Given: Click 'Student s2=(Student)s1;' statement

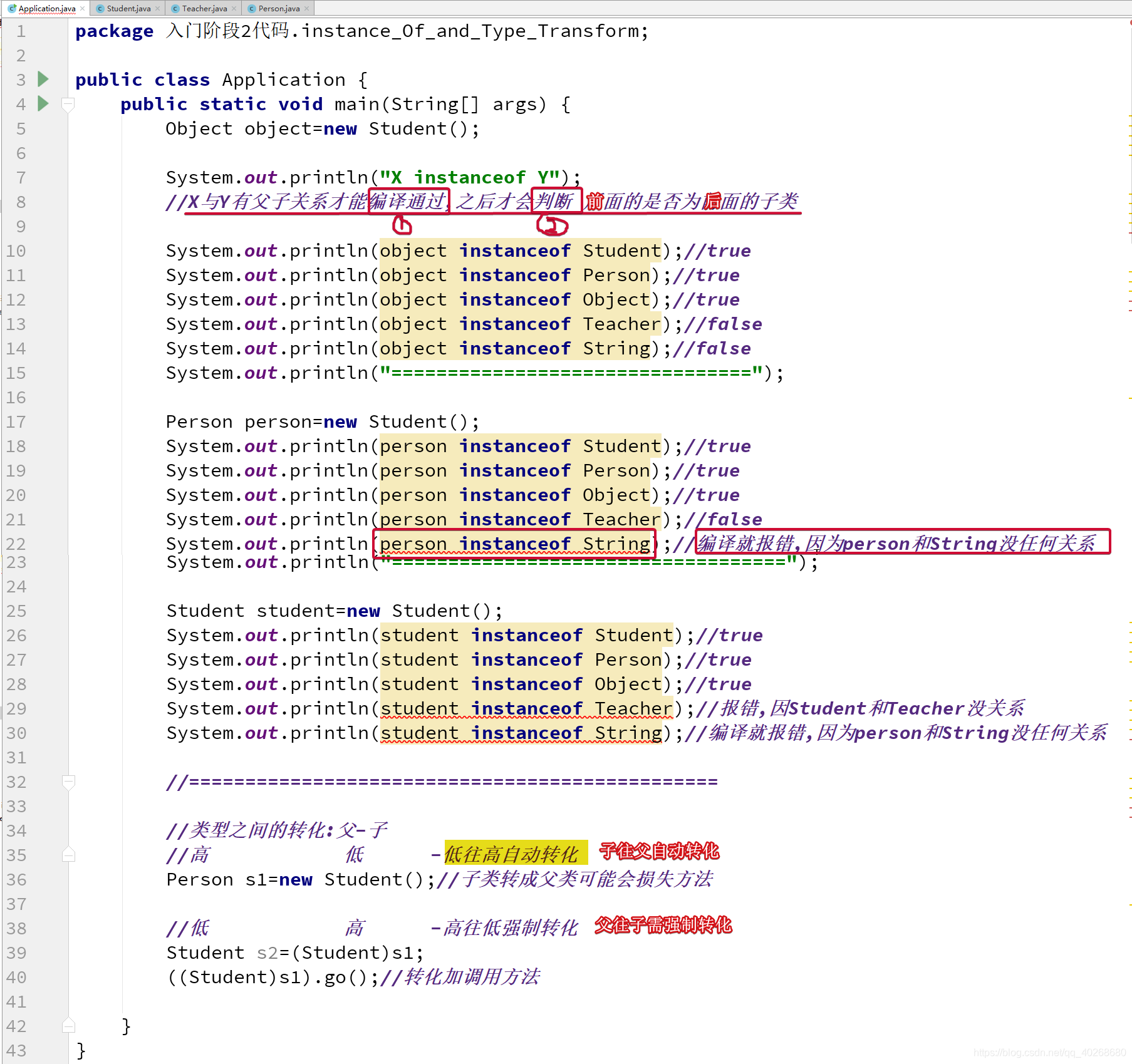Looking at the screenshot, I should point(295,953).
